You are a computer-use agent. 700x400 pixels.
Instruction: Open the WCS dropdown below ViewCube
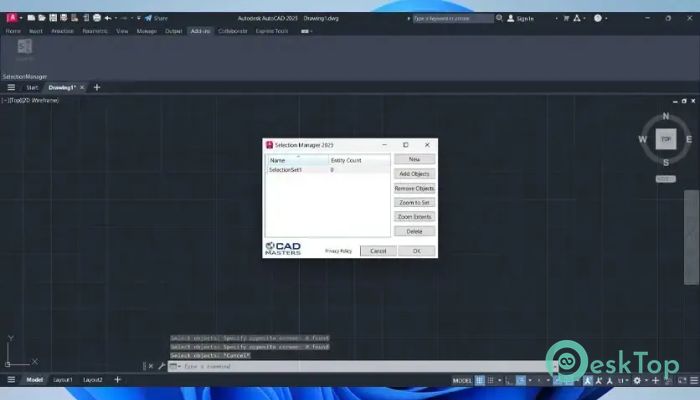[x=666, y=179]
